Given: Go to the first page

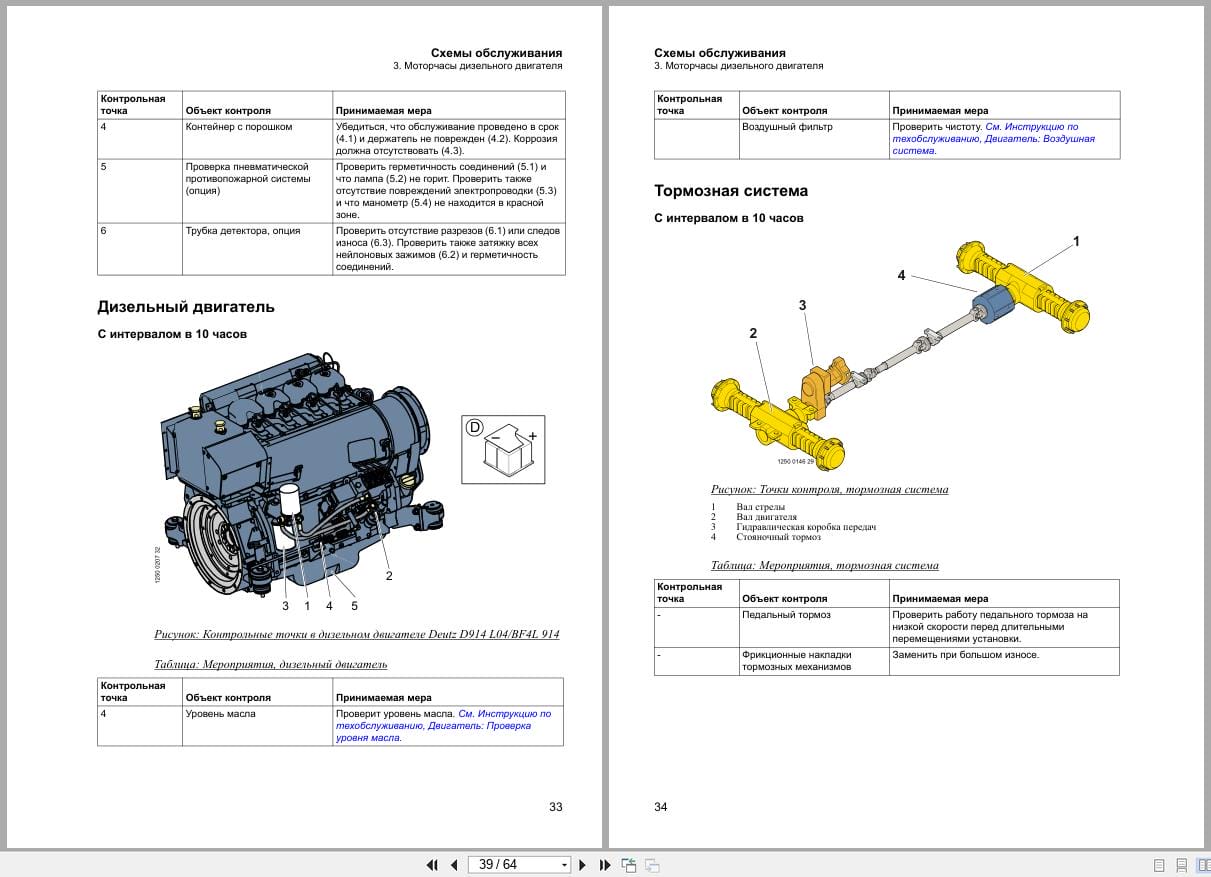Looking at the screenshot, I should pos(432,865).
